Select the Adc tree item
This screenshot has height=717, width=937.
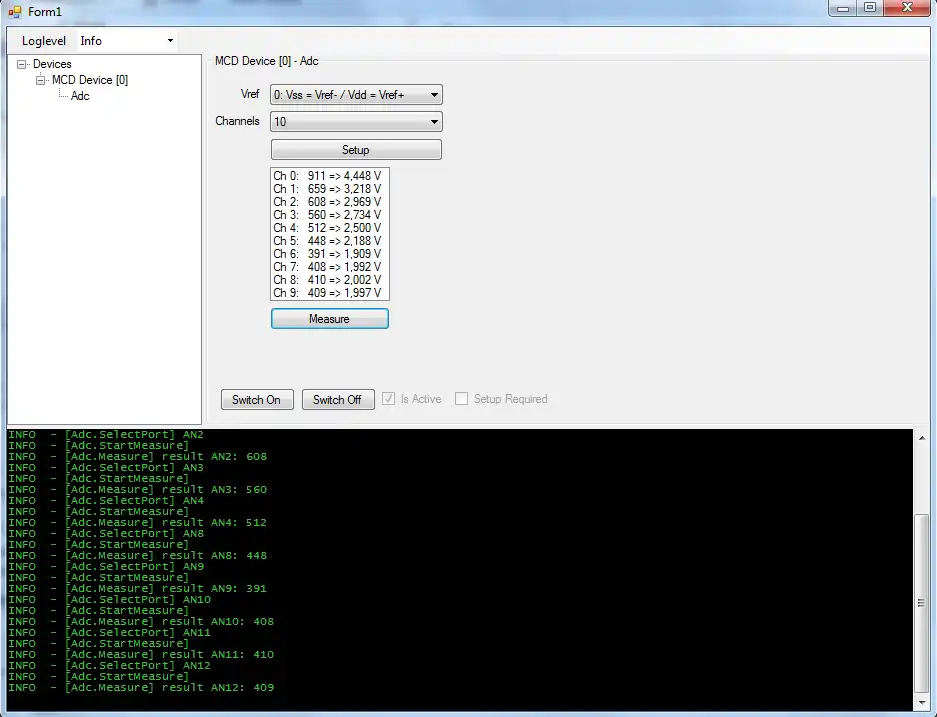pos(80,96)
